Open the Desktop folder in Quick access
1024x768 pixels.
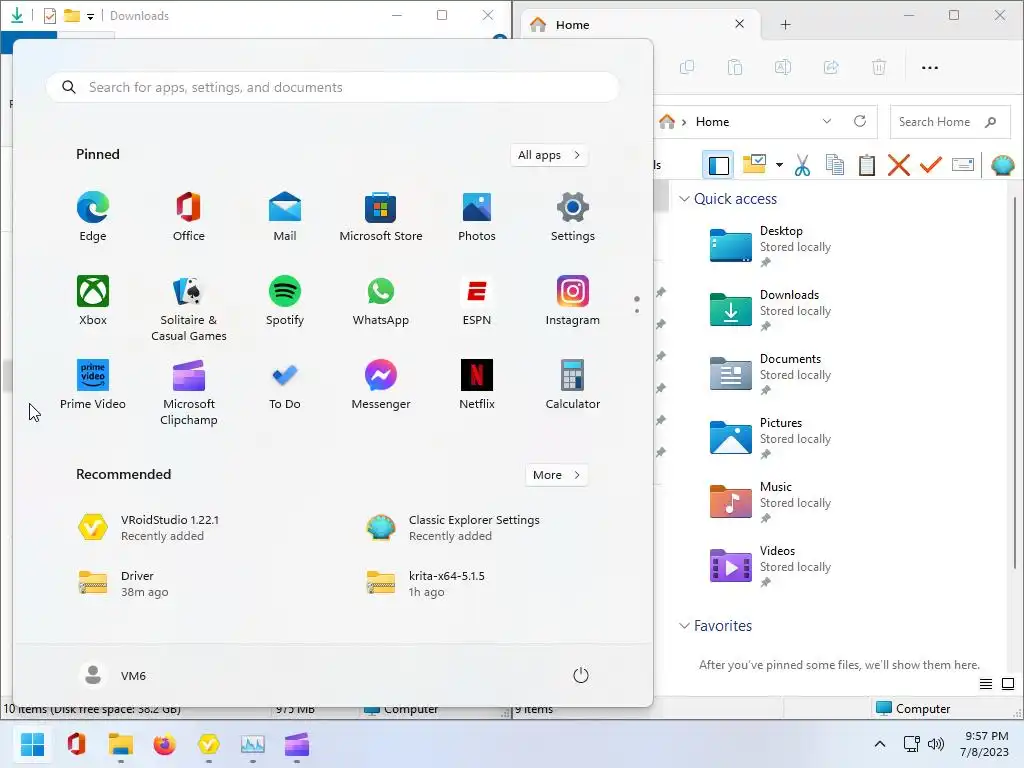(x=771, y=246)
